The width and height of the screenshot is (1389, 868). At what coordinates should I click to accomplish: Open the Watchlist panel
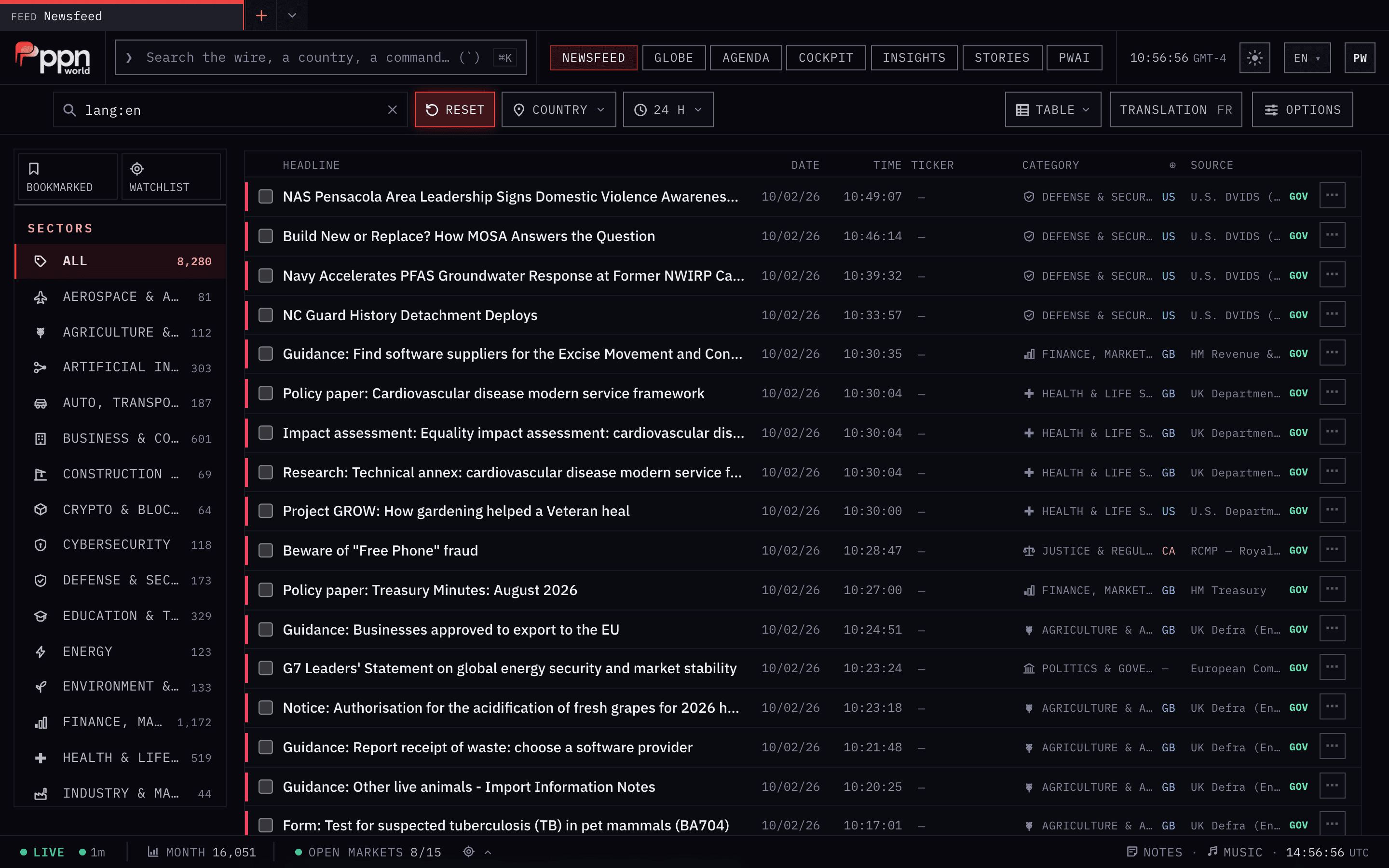(x=170, y=177)
